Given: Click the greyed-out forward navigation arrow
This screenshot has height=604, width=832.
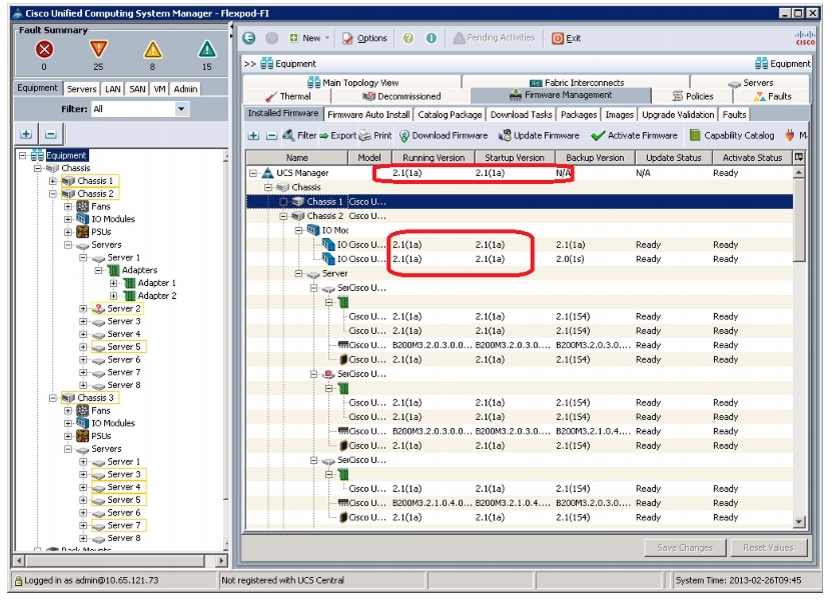Looking at the screenshot, I should (272, 38).
